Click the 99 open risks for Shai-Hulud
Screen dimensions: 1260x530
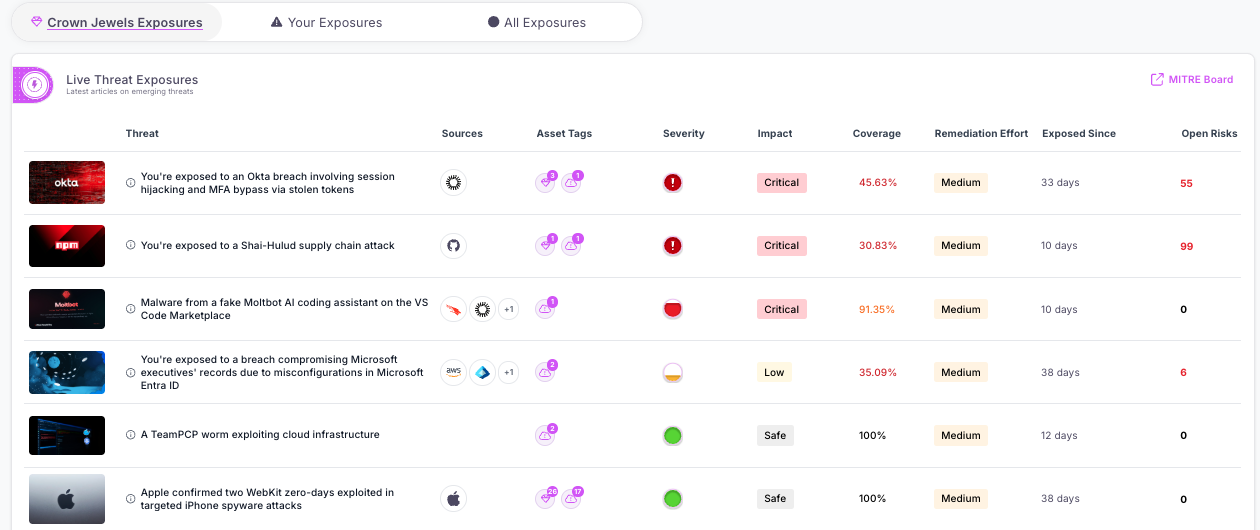click(x=1186, y=246)
